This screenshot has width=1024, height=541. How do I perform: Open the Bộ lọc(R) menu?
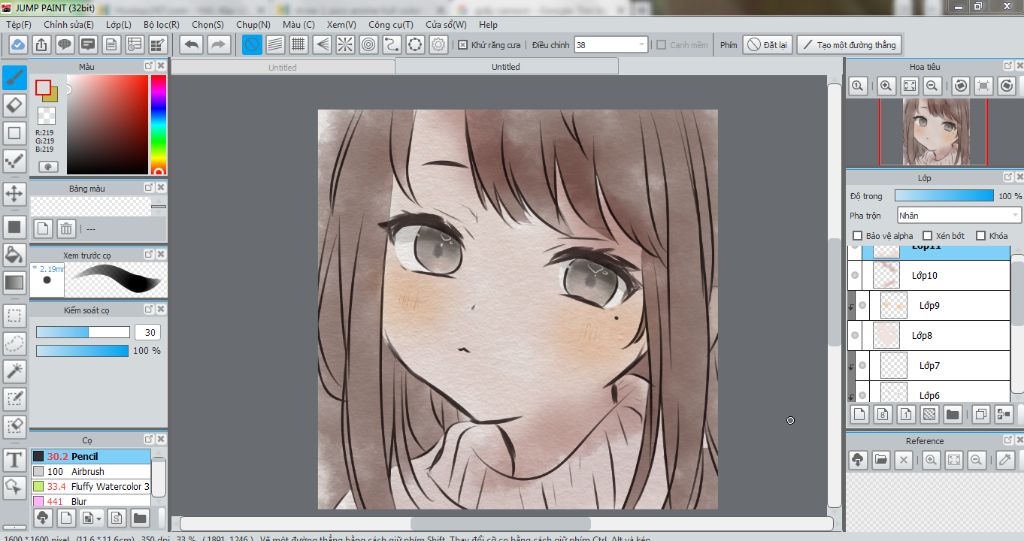pos(161,25)
